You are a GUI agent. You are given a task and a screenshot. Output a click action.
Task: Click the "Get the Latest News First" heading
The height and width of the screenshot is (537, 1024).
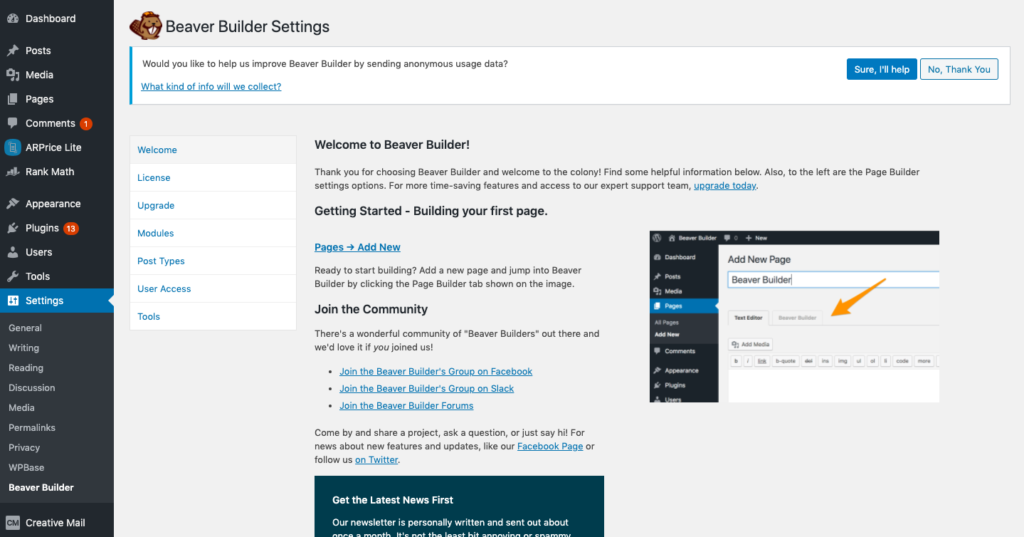(392, 500)
